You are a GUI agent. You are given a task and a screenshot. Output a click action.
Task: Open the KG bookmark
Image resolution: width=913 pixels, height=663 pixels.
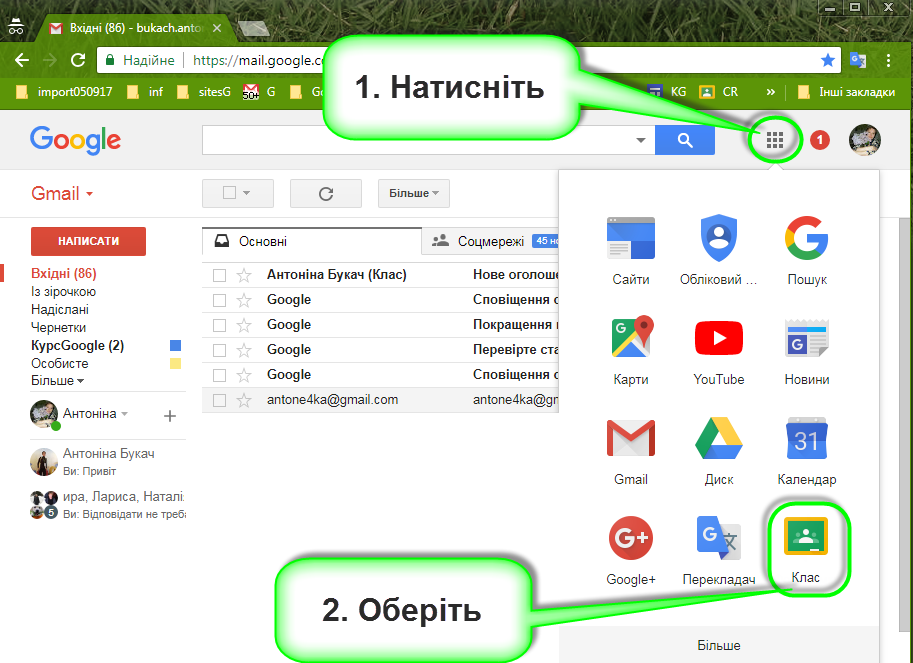[667, 92]
